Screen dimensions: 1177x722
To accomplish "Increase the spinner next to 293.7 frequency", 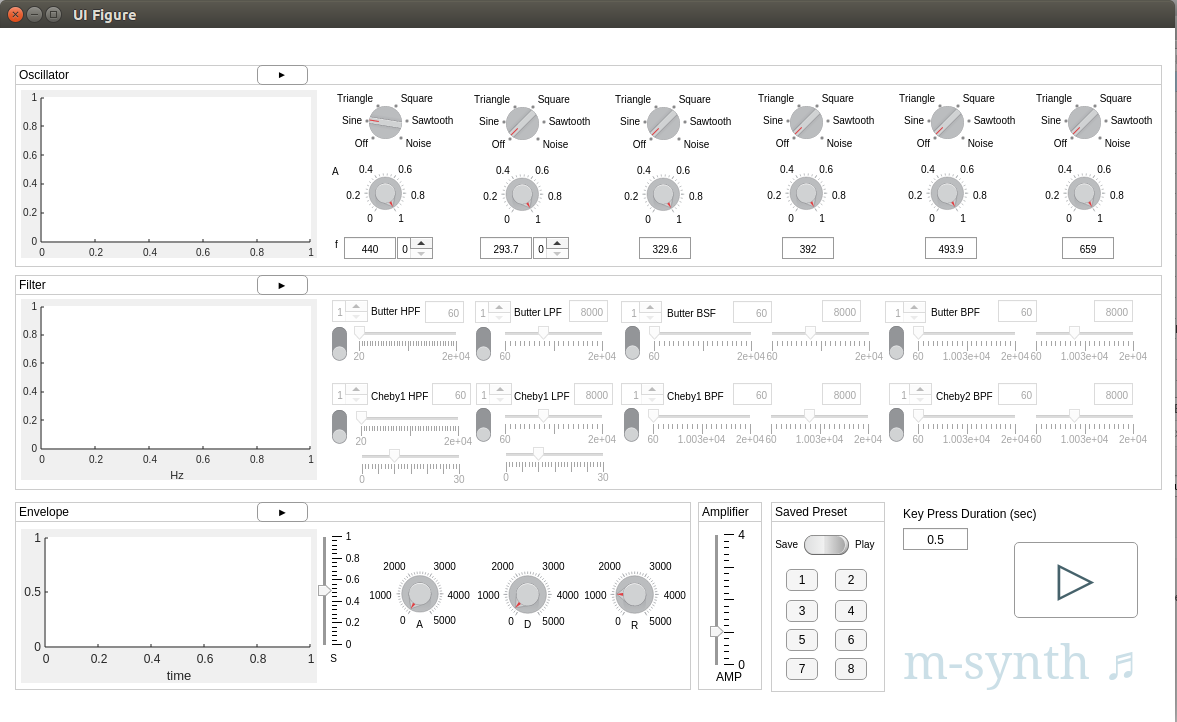I will 558,243.
